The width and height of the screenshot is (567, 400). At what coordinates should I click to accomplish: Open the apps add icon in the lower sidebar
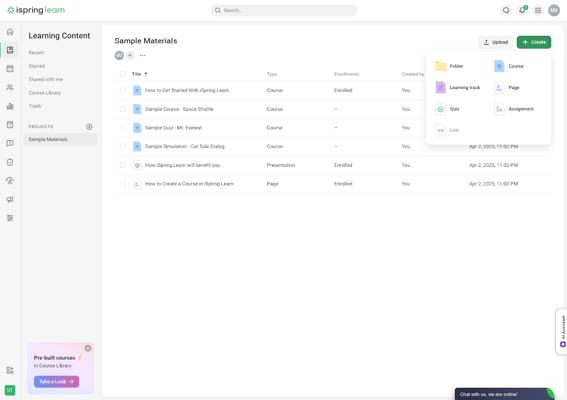pyautogui.click(x=10, y=370)
